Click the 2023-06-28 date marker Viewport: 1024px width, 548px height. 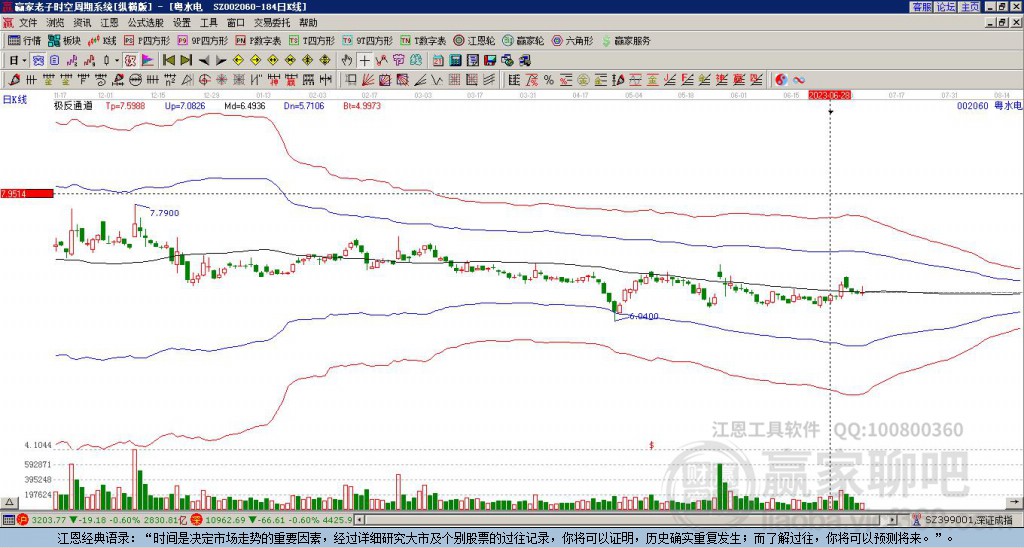point(829,95)
